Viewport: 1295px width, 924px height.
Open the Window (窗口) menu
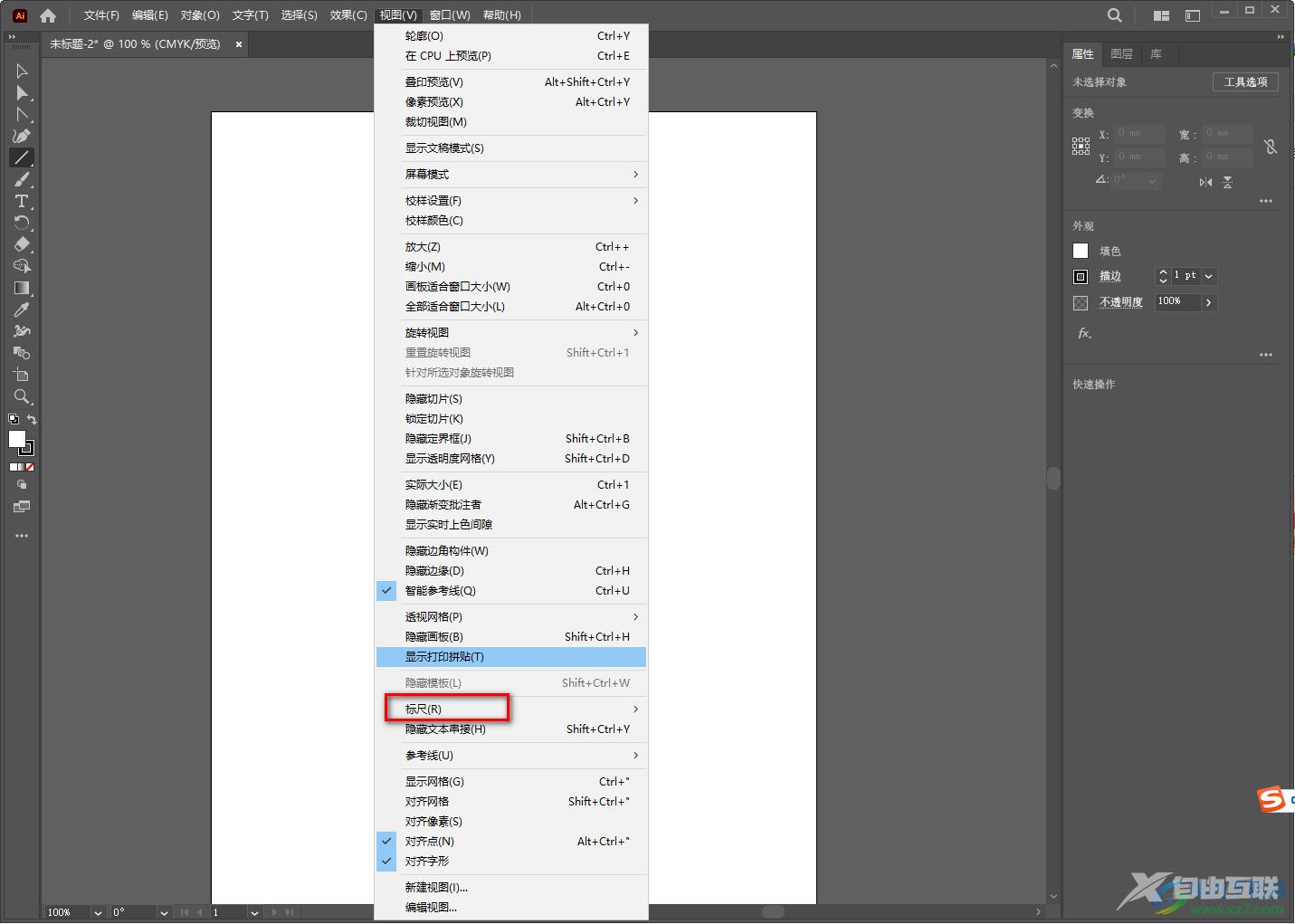coord(450,15)
